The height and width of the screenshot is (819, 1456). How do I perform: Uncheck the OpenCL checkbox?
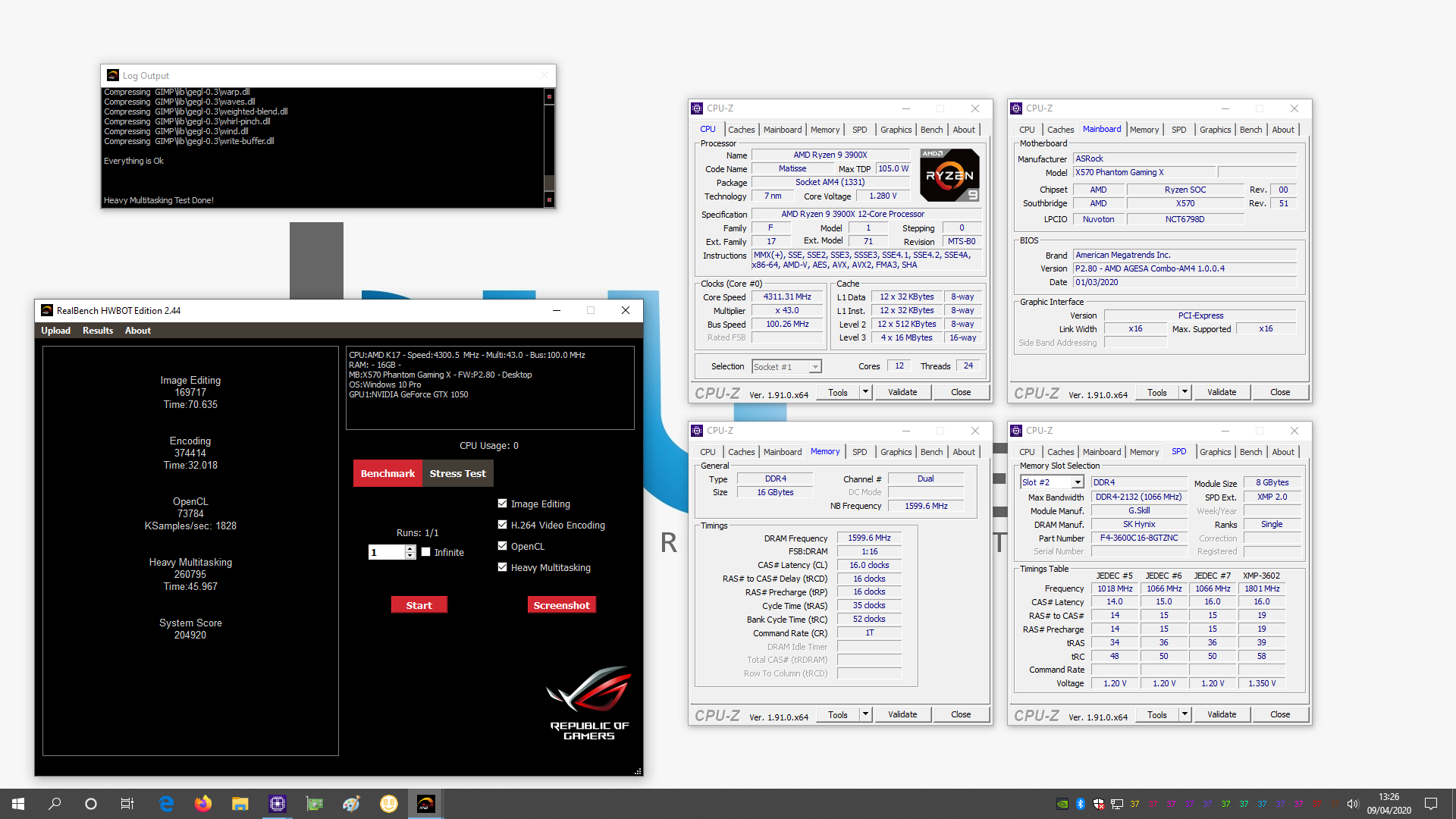tap(502, 545)
